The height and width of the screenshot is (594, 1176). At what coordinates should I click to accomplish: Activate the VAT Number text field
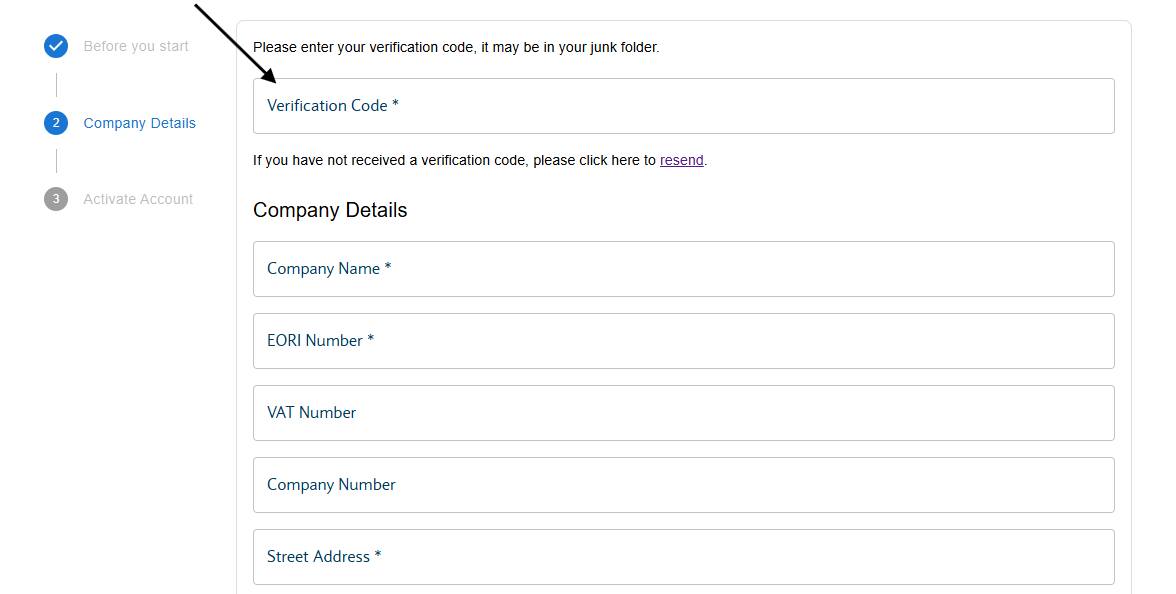[683, 412]
